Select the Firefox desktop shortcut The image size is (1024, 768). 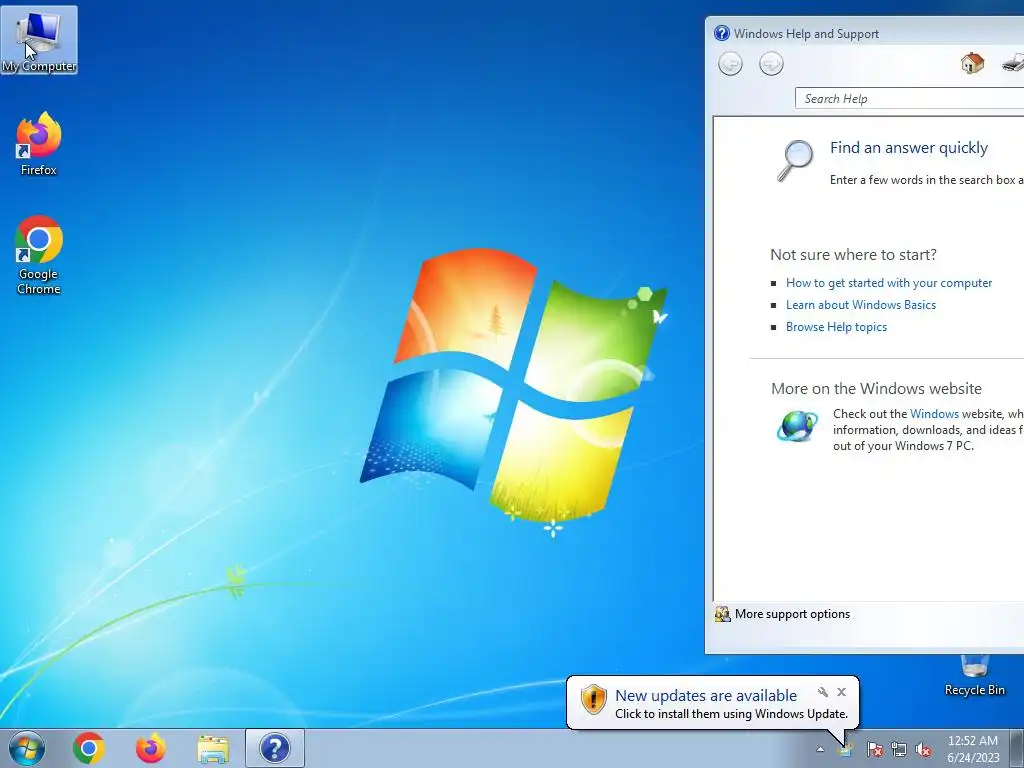coord(39,144)
